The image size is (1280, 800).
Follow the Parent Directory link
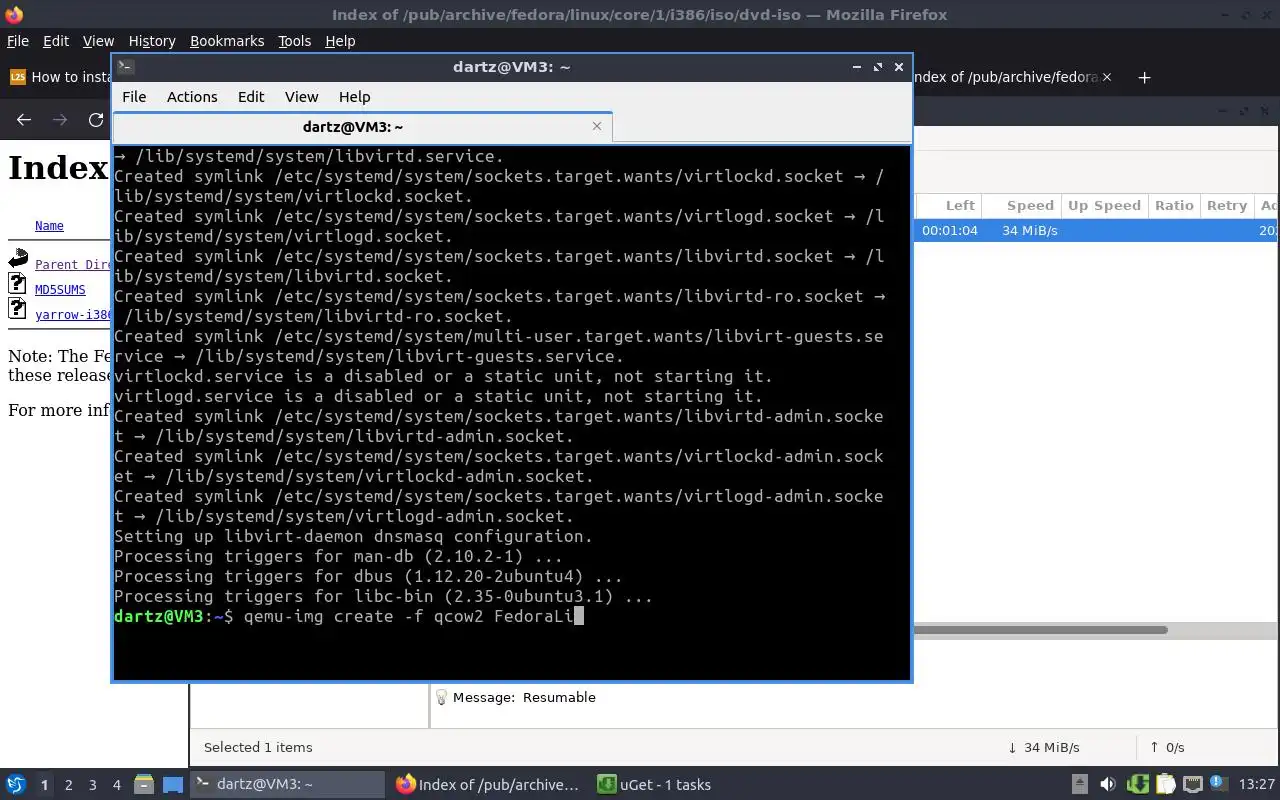pos(73,265)
